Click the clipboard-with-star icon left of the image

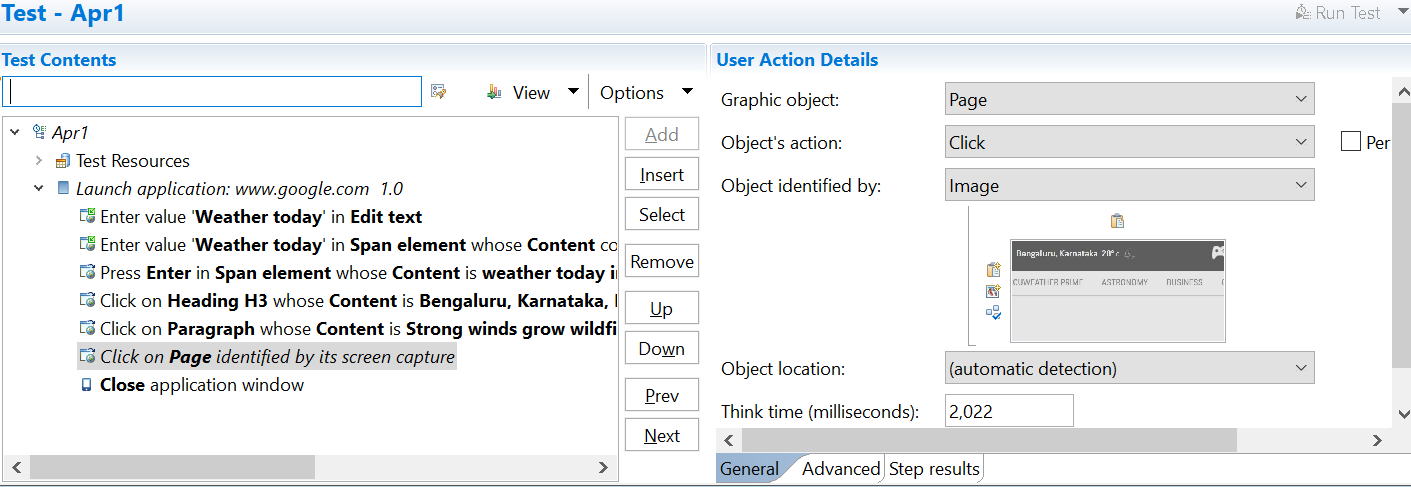tap(993, 270)
